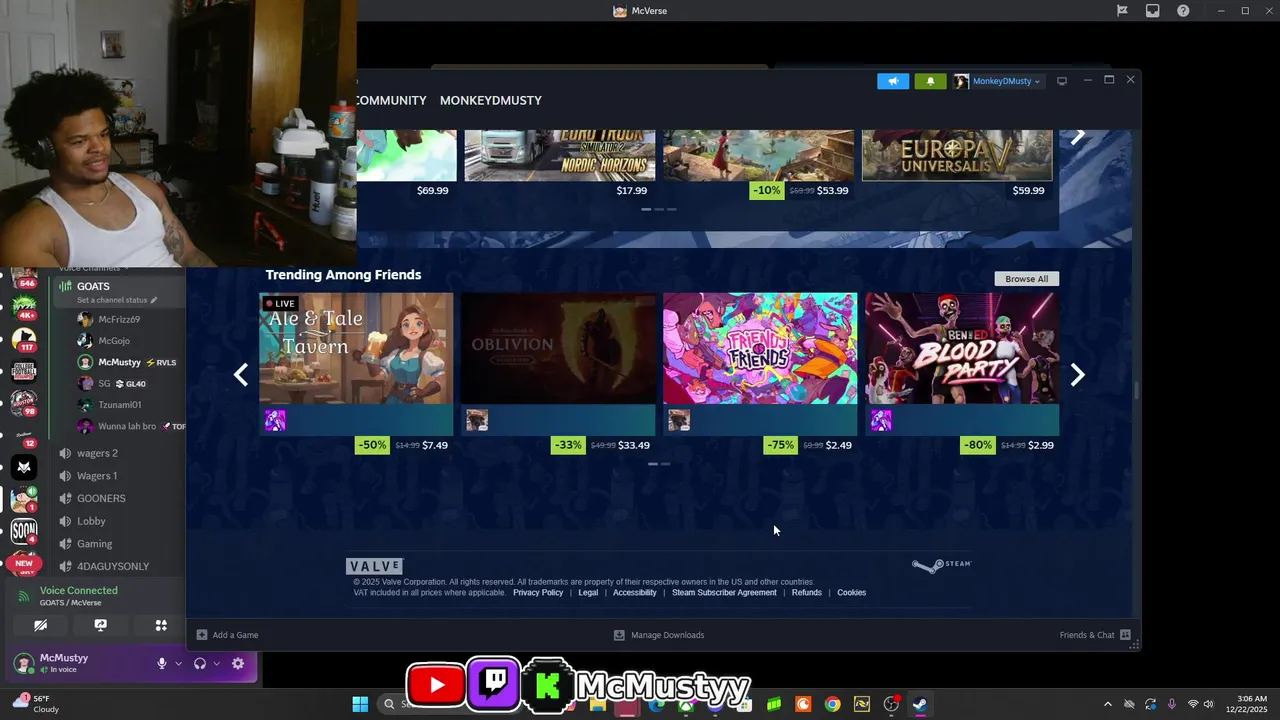Viewport: 1280px width, 720px height.
Task: Click friend avatar under Blood Party card
Action: coord(881,421)
